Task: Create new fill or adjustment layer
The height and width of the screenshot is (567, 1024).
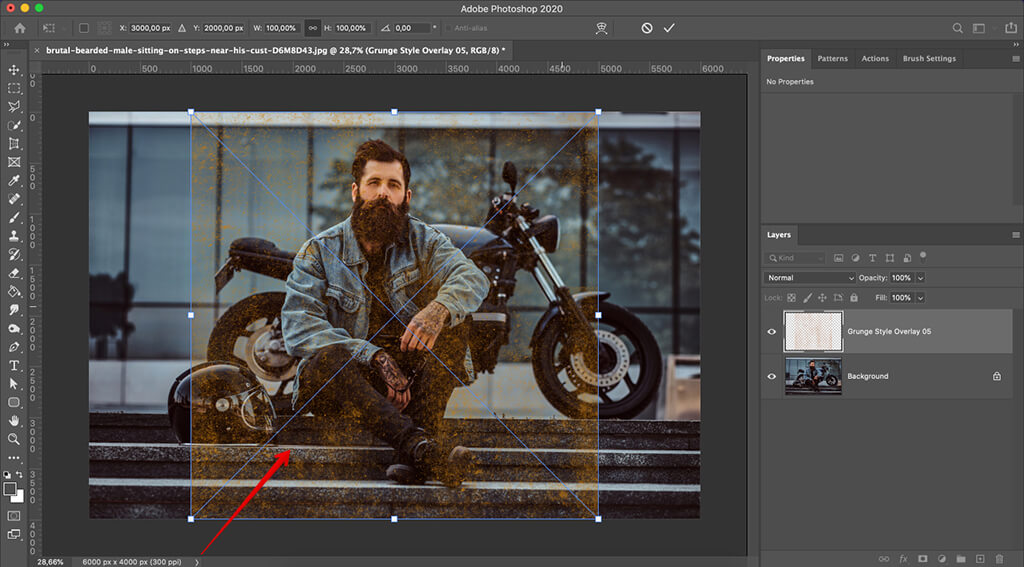Action: [x=942, y=559]
